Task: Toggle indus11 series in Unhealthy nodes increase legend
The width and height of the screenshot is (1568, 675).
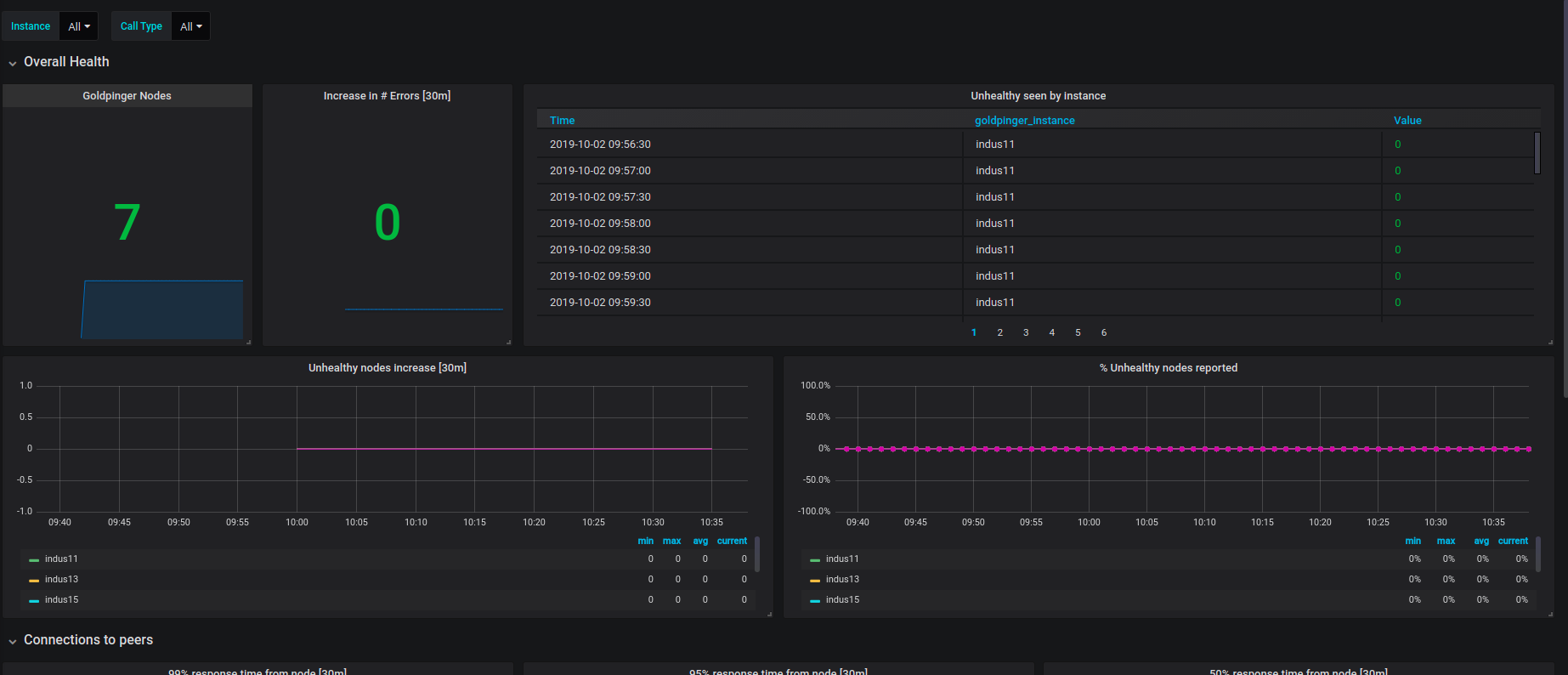Action: 61,559
